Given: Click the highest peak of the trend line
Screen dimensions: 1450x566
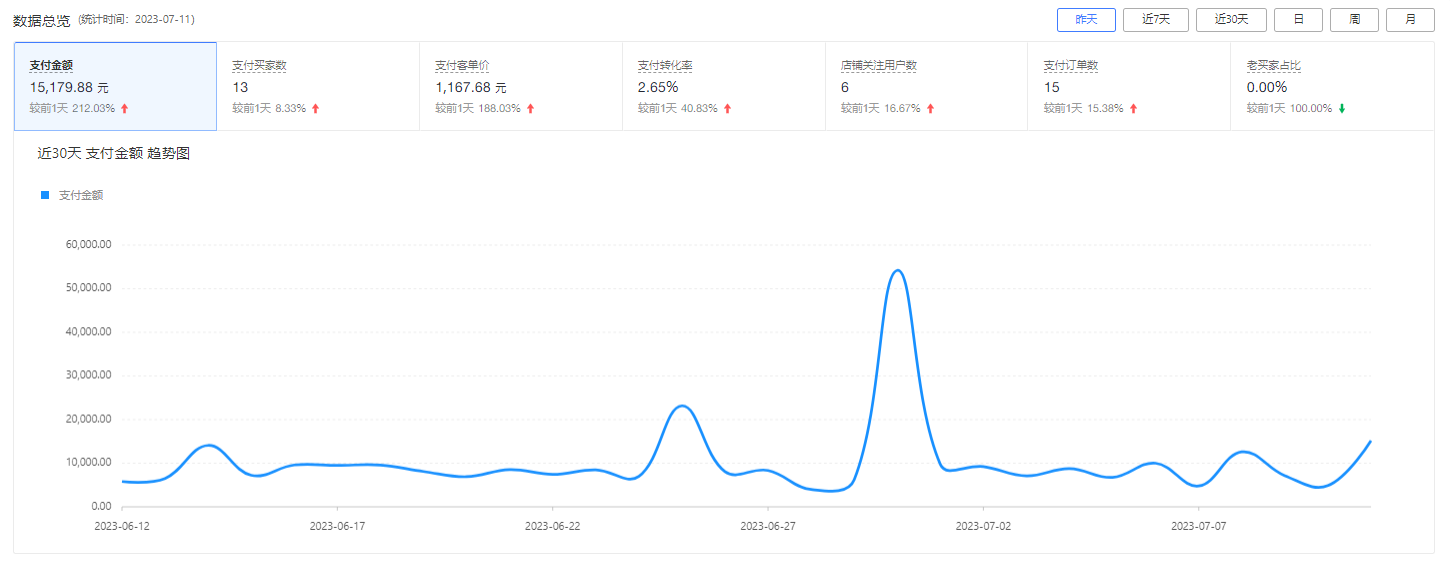Looking at the screenshot, I should 897,270.
